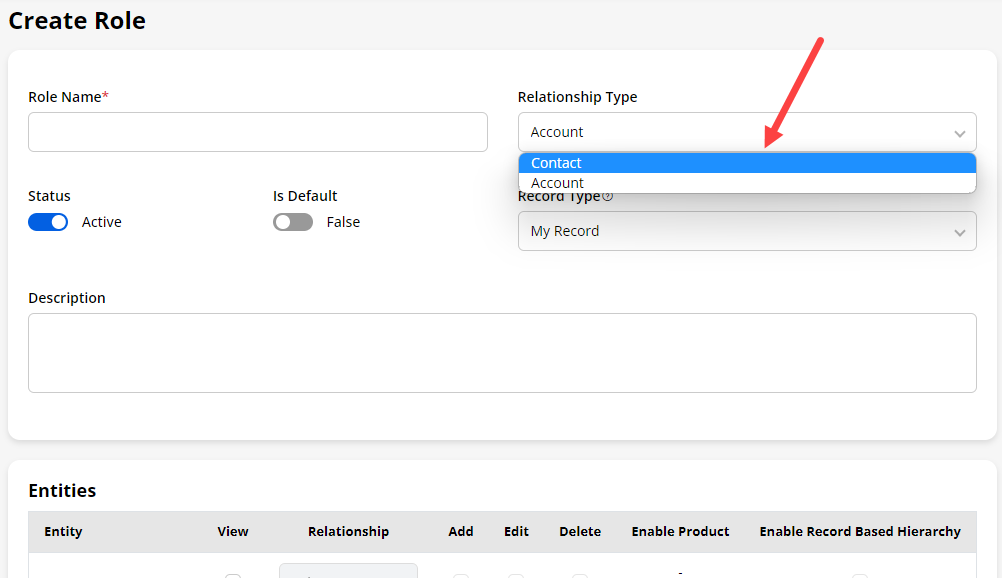Click the Edit column header
Screen dimensions: 1002x578
point(516,531)
